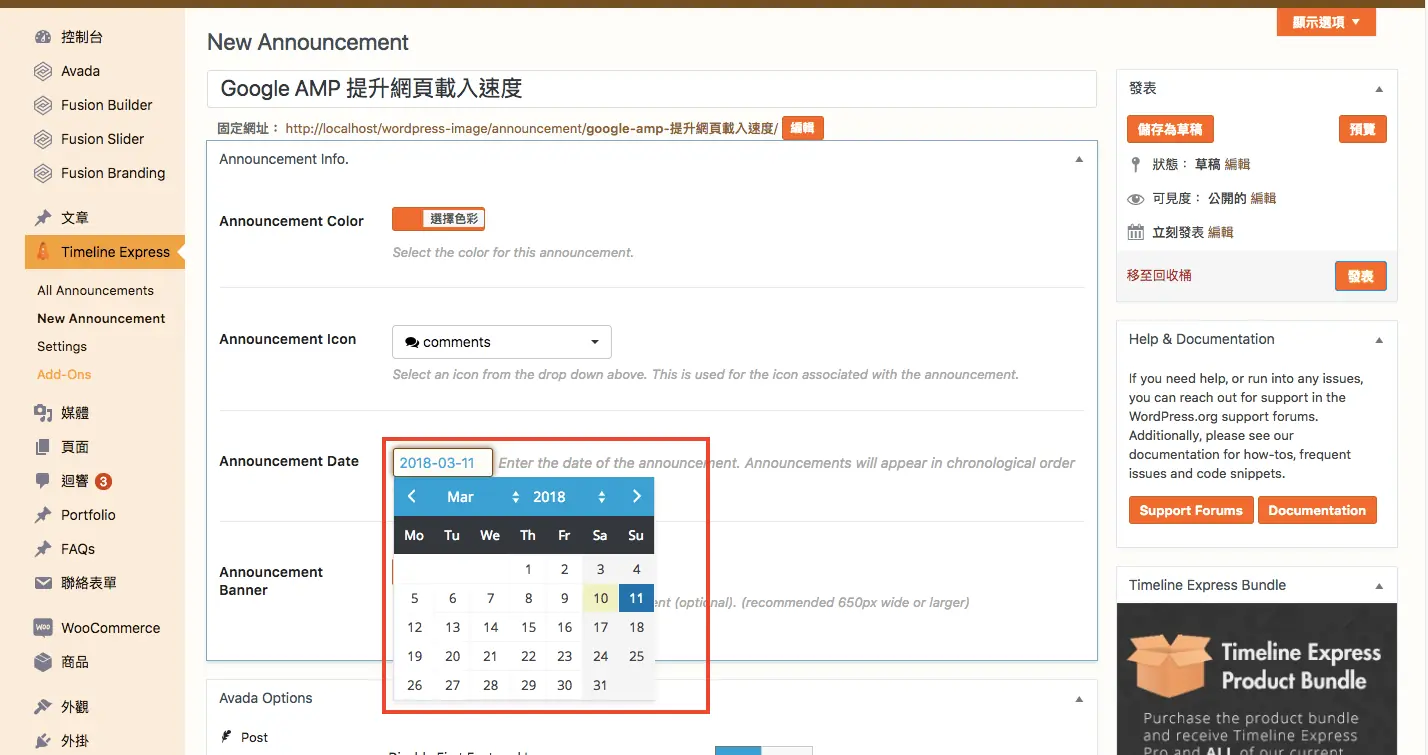Click the Fusion Slider sidebar icon

(43, 139)
